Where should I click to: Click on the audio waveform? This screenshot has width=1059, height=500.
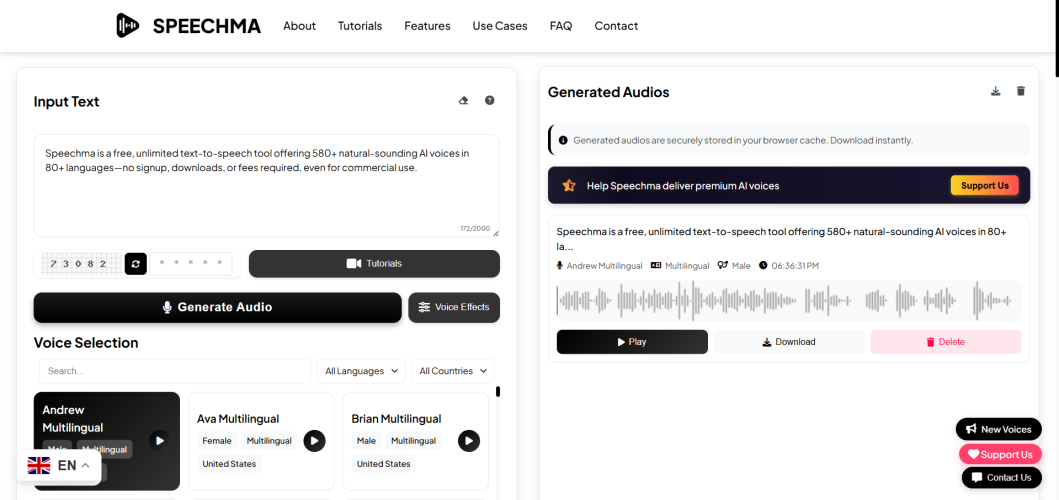coord(788,300)
